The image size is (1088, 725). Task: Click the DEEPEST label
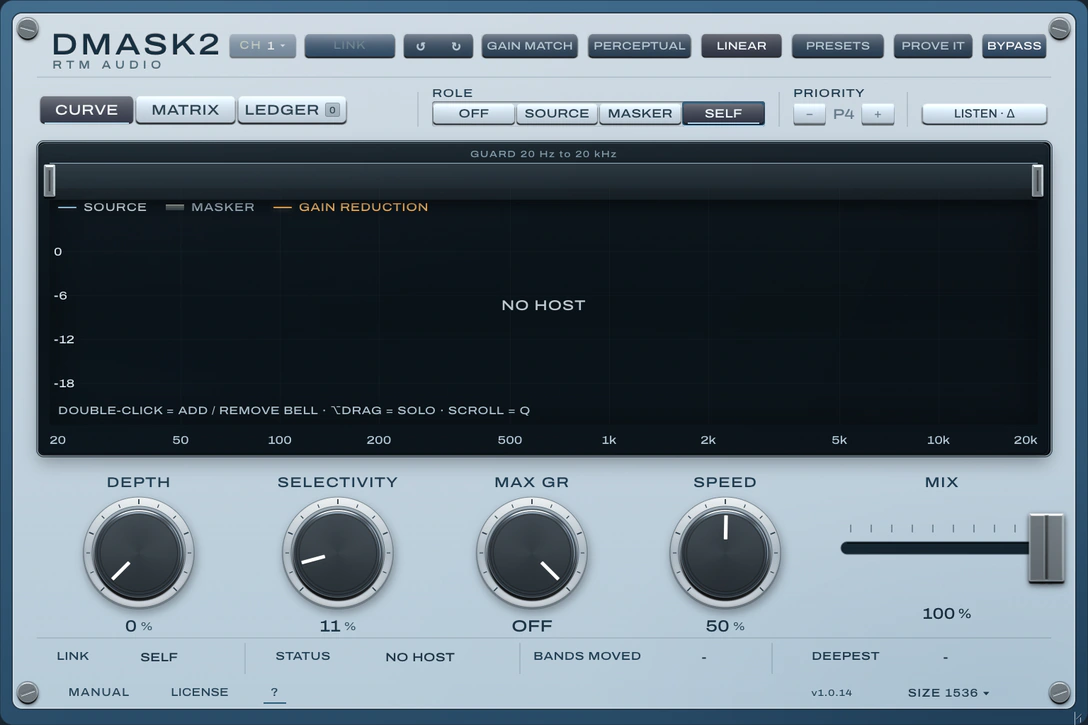[x=845, y=656]
